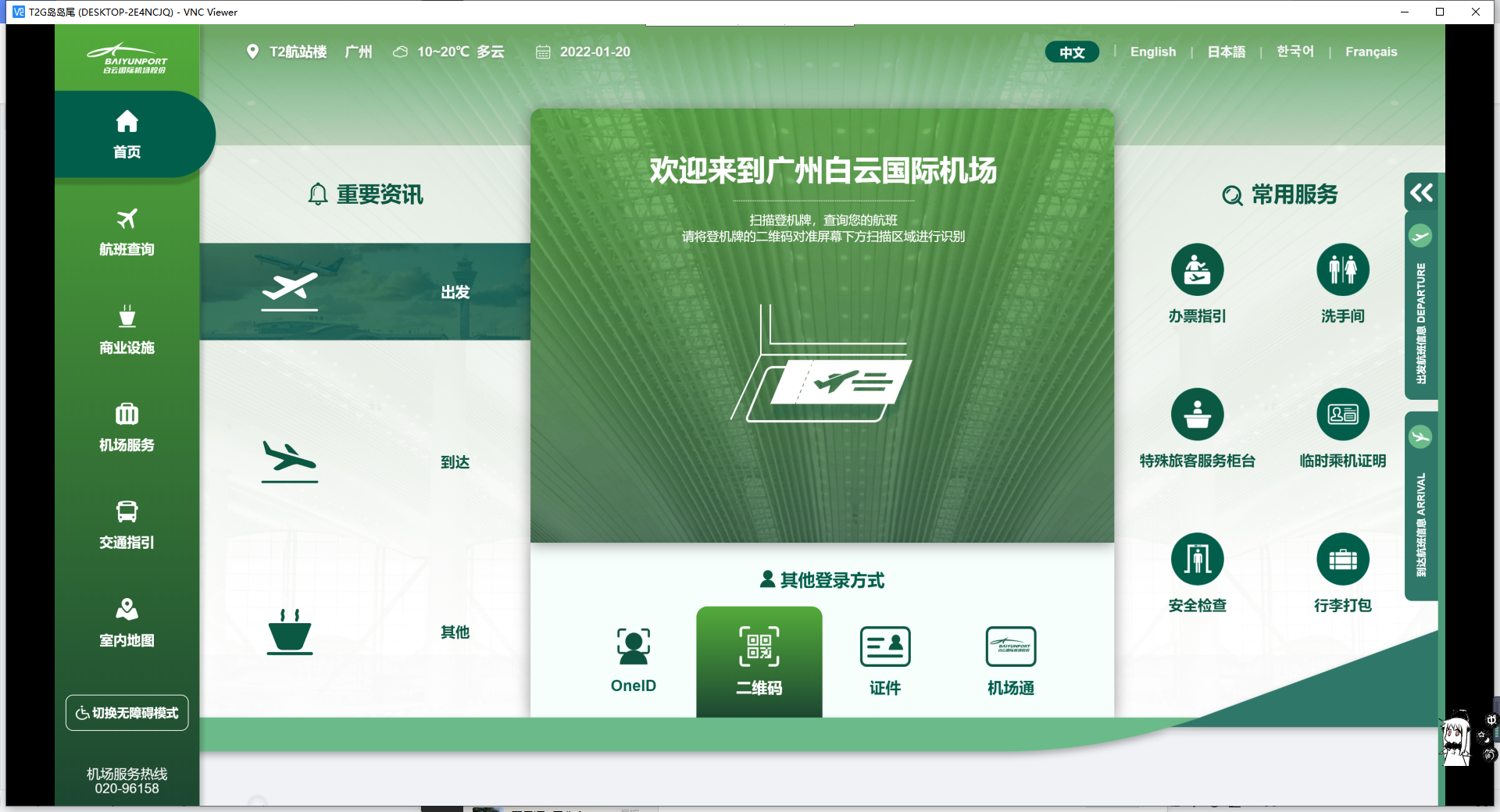The height and width of the screenshot is (812, 1500).
Task: Toggle 切换无障碍模式 accessibility mode
Action: point(127,713)
